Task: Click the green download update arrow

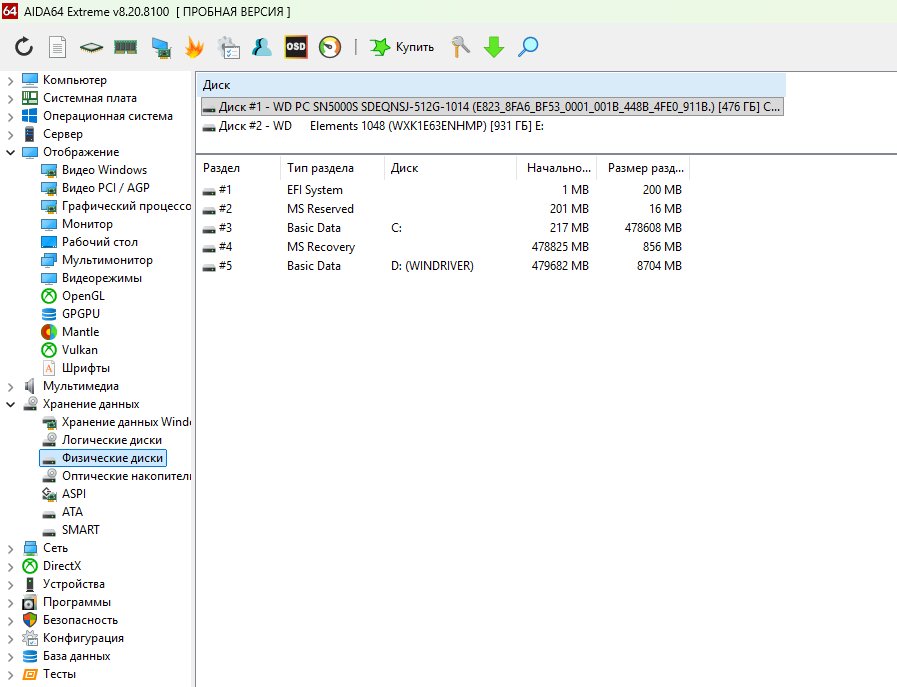Action: (494, 47)
